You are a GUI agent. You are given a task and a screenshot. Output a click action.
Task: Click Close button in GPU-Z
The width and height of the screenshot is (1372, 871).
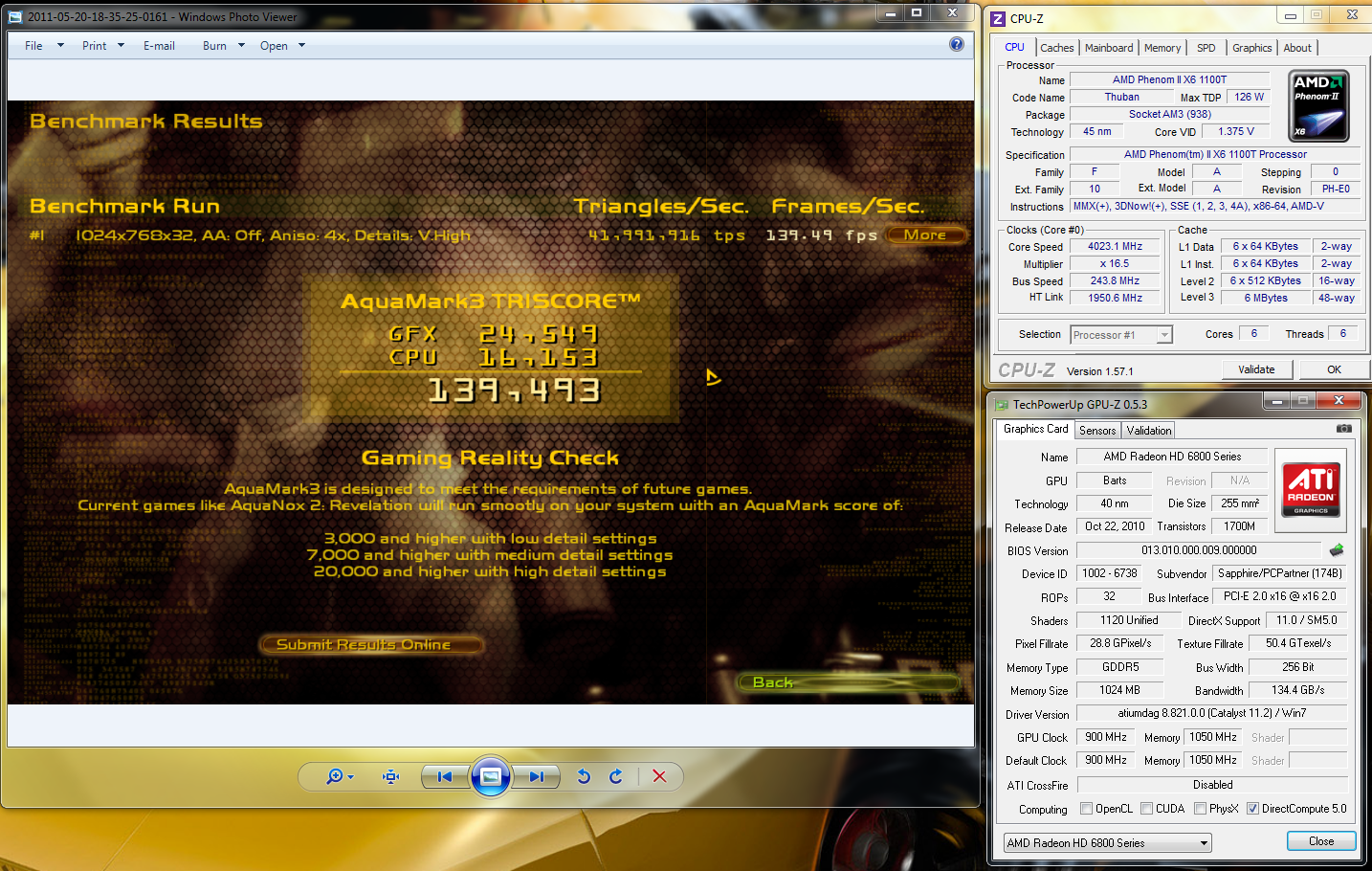pos(1321,841)
